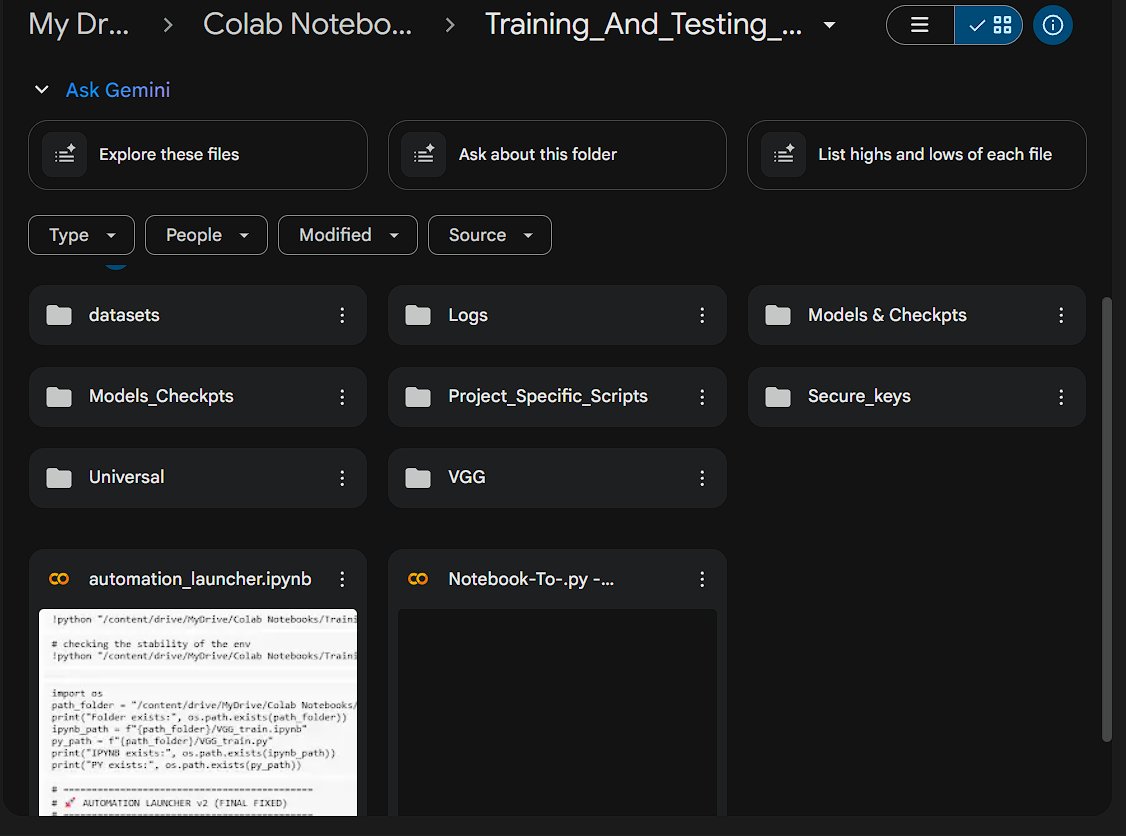Open the Modified filter dropdown
1126x836 pixels.
348,235
